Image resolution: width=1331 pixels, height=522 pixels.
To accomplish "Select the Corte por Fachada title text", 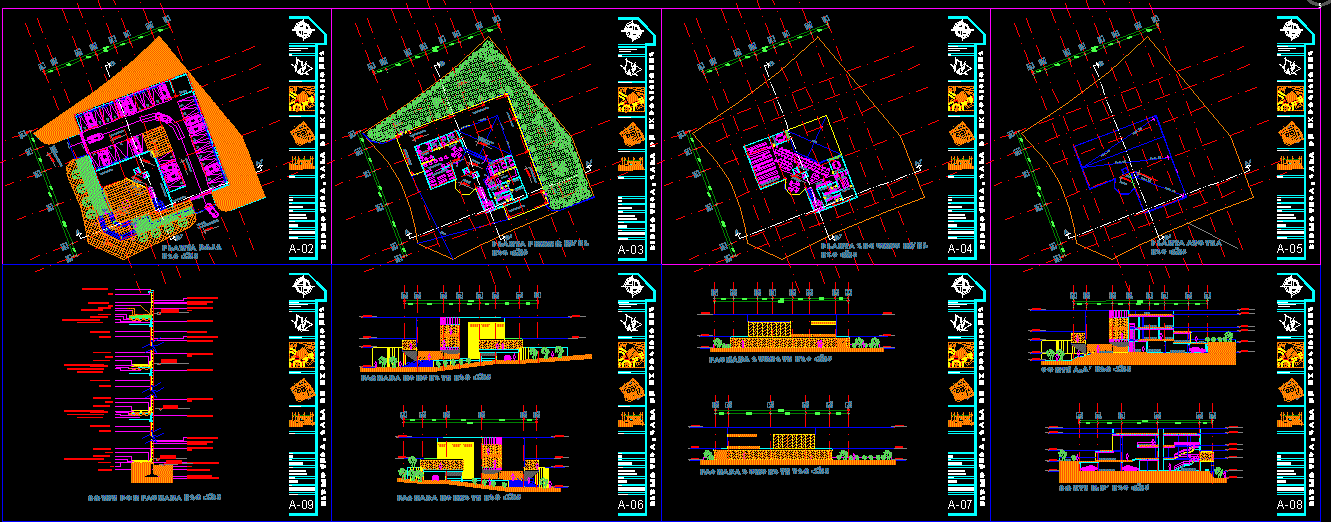I will point(150,496).
